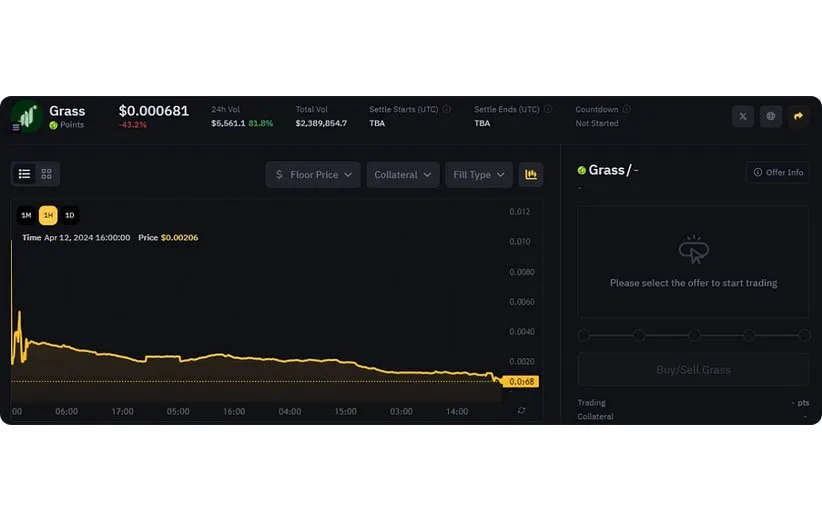Click the Offer Info button
This screenshot has height=522, width=822.
click(x=778, y=173)
